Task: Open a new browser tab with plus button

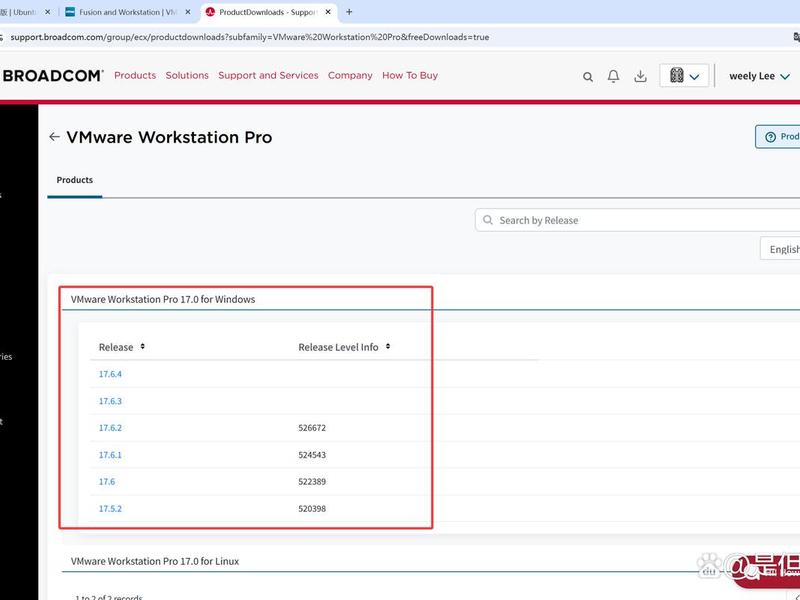Action: (x=349, y=12)
